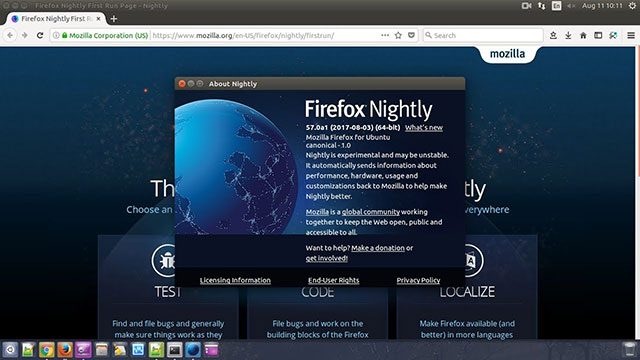Image resolution: width=640 pixels, height=360 pixels.
Task: Click the screenshots scissors toolbar icon
Action: [613, 36]
